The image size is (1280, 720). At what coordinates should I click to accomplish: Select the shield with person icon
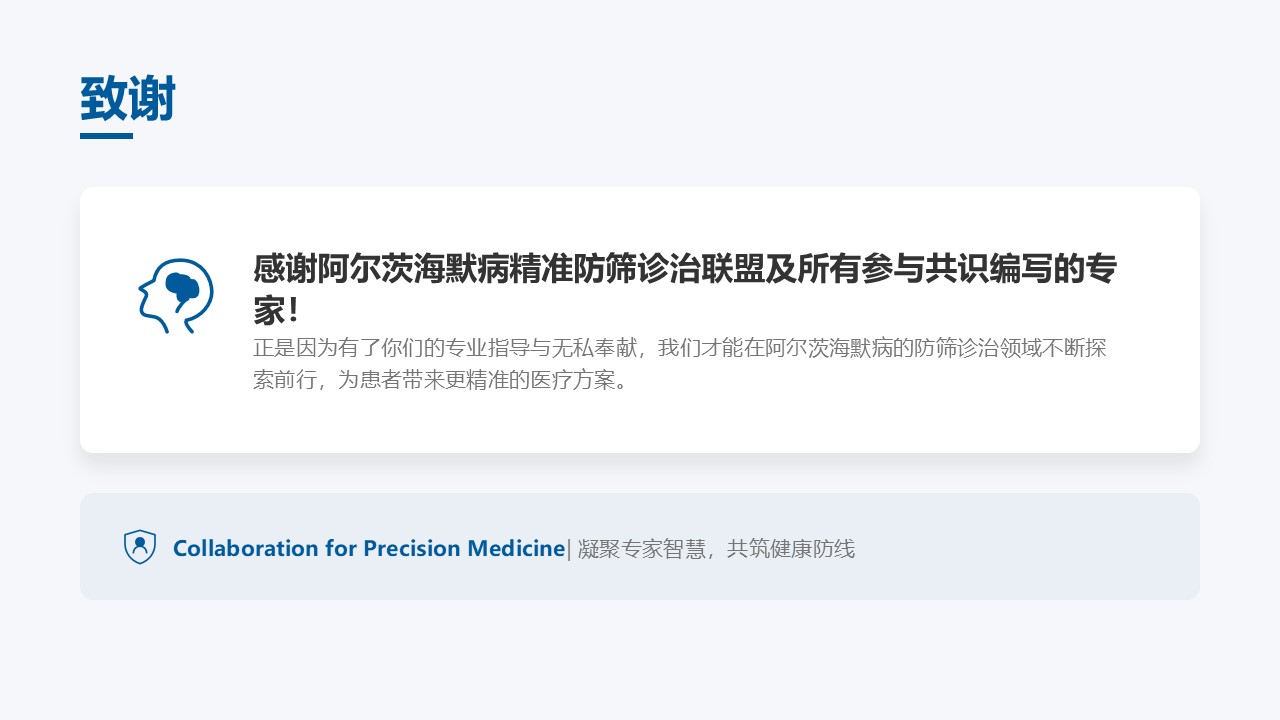pyautogui.click(x=140, y=547)
